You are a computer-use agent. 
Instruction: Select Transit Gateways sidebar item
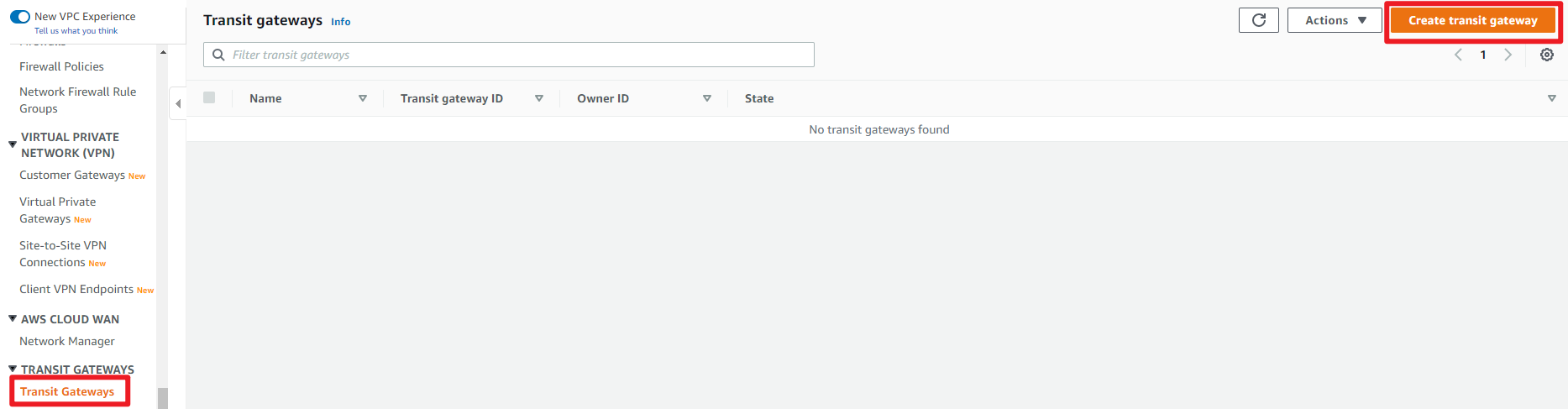pos(67,391)
